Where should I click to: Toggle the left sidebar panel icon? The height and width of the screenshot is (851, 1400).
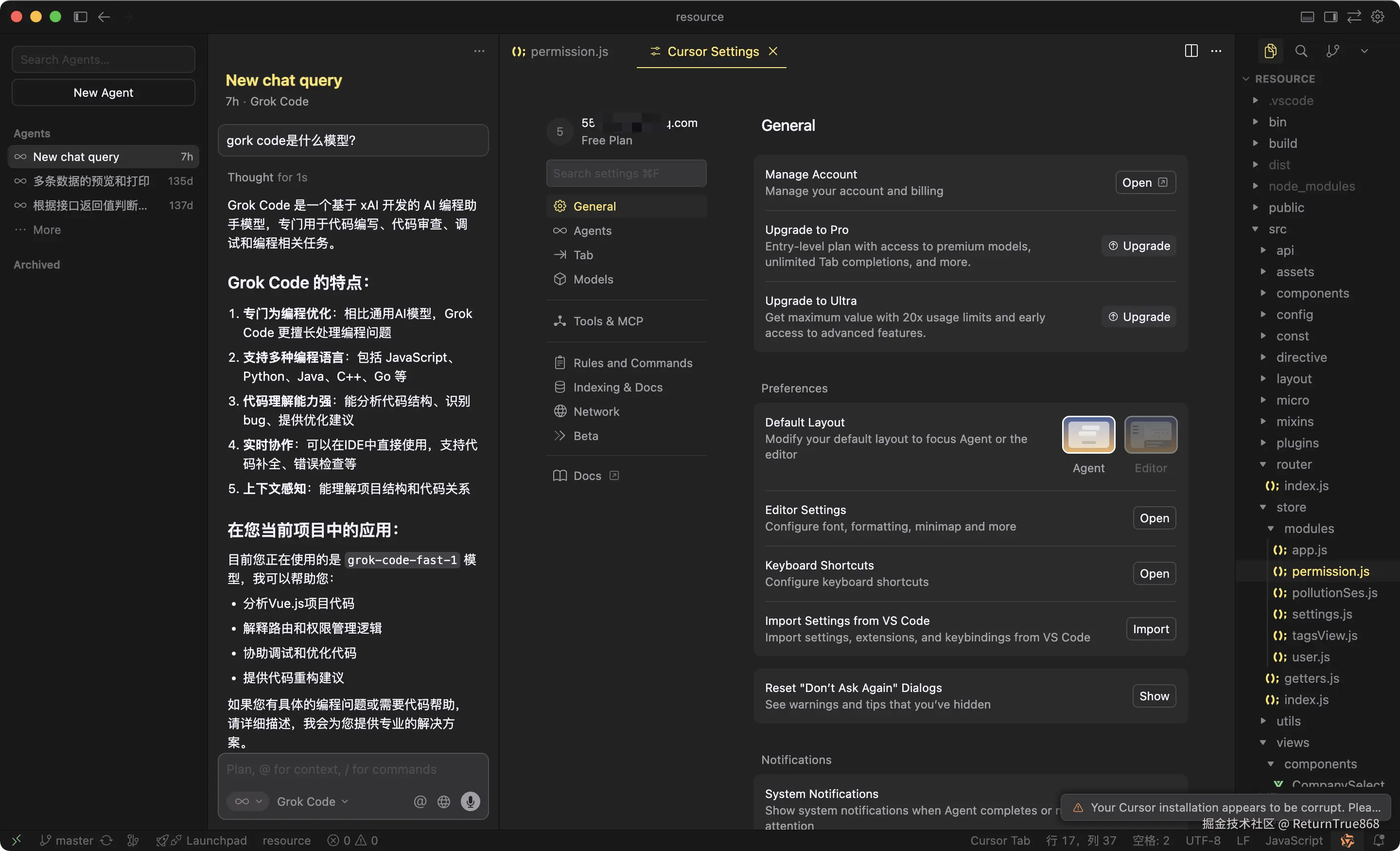tap(80, 17)
